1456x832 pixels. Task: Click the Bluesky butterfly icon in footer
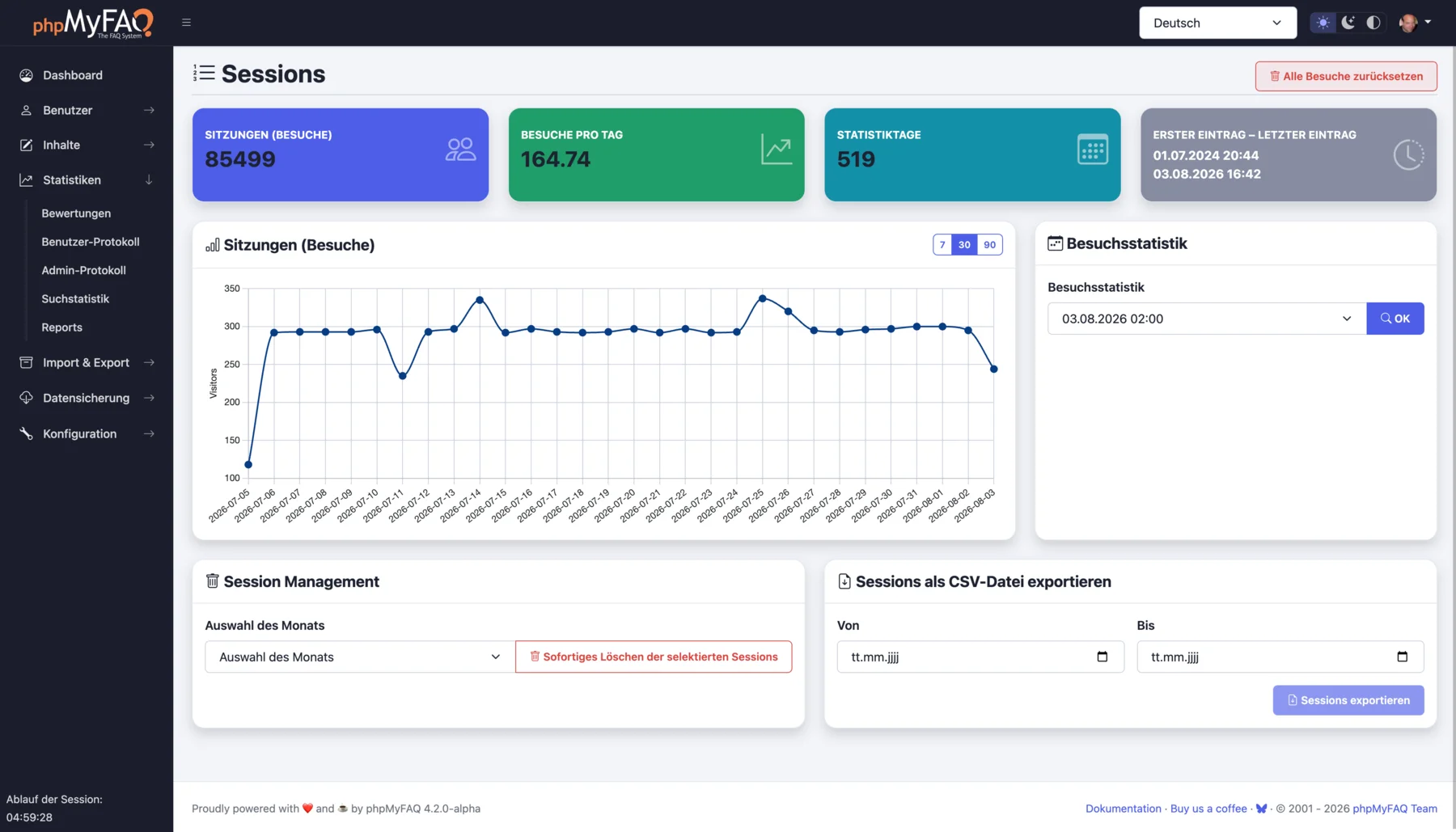[x=1261, y=809]
